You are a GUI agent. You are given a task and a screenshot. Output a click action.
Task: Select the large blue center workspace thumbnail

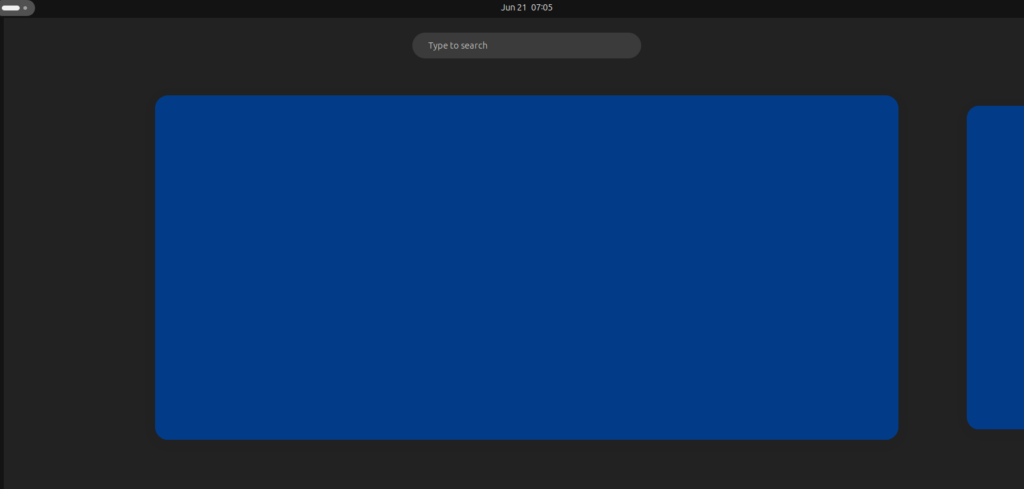526,268
